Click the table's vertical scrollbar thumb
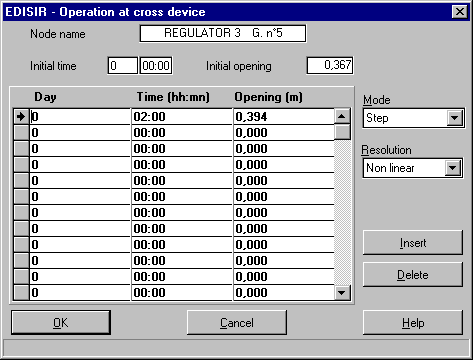Image resolution: width=473 pixels, height=360 pixels. tap(342, 132)
